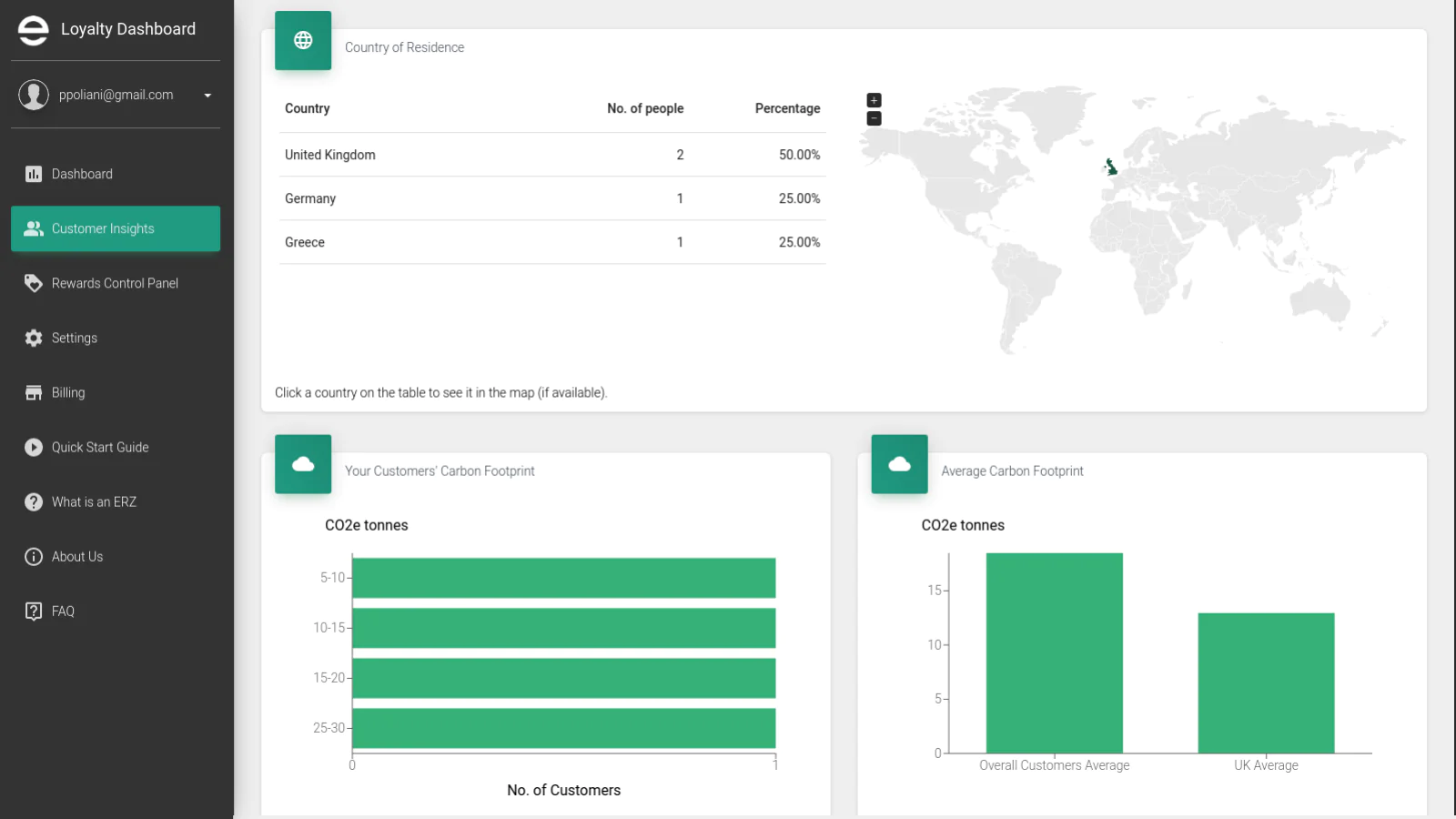Click the Rewards Control Panel tag icon
The height and width of the screenshot is (819, 1456).
(x=34, y=283)
